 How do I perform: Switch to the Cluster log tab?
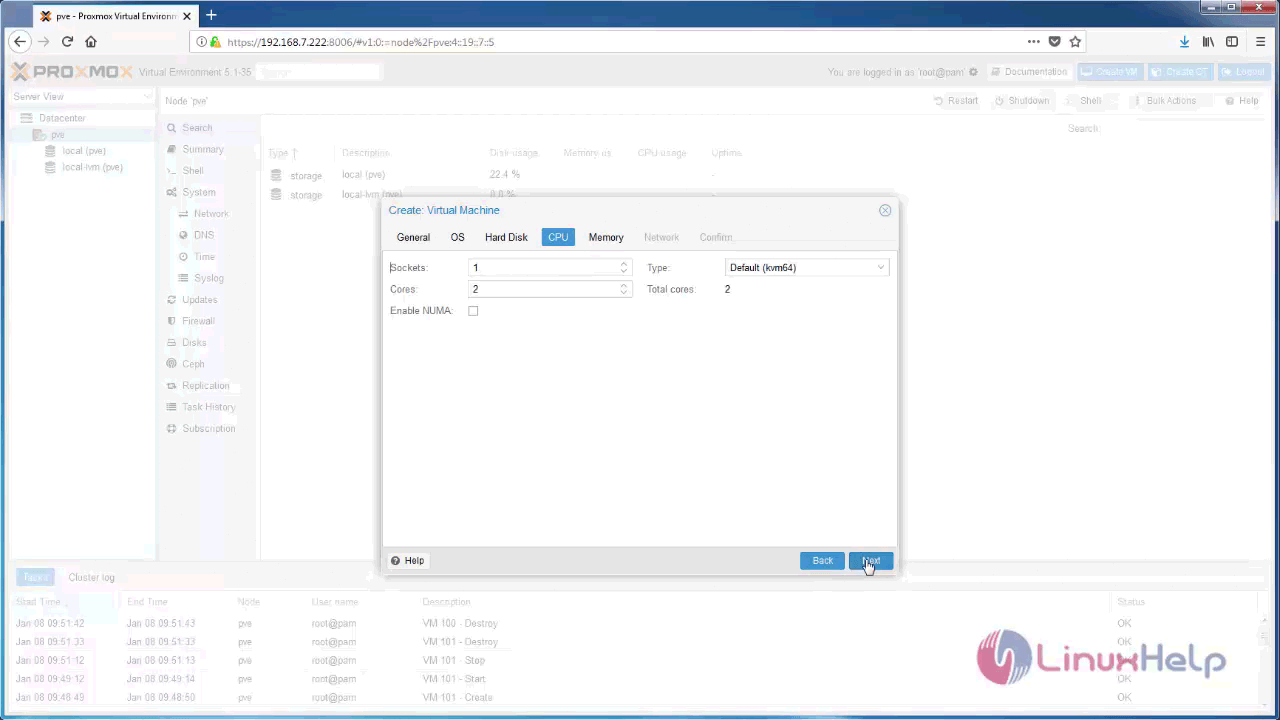91,578
